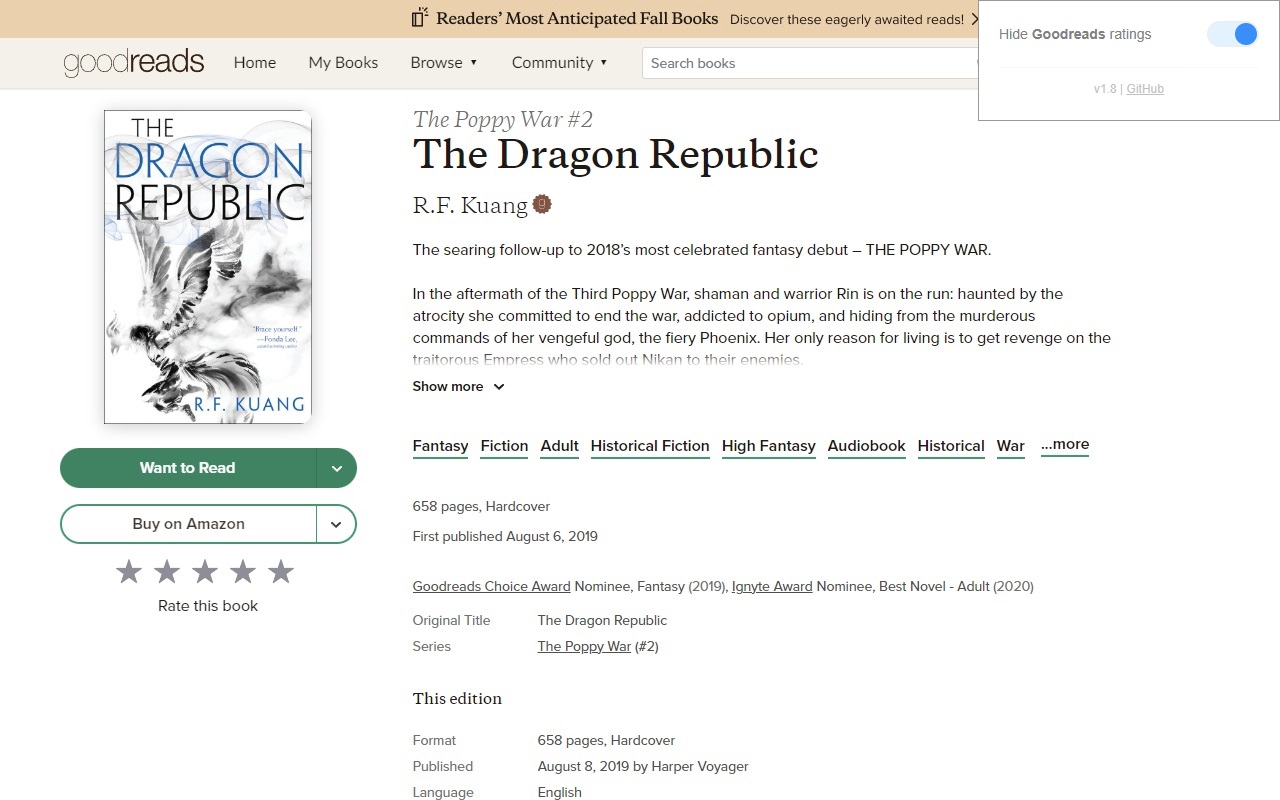Expand the description with Show more

[x=457, y=386]
